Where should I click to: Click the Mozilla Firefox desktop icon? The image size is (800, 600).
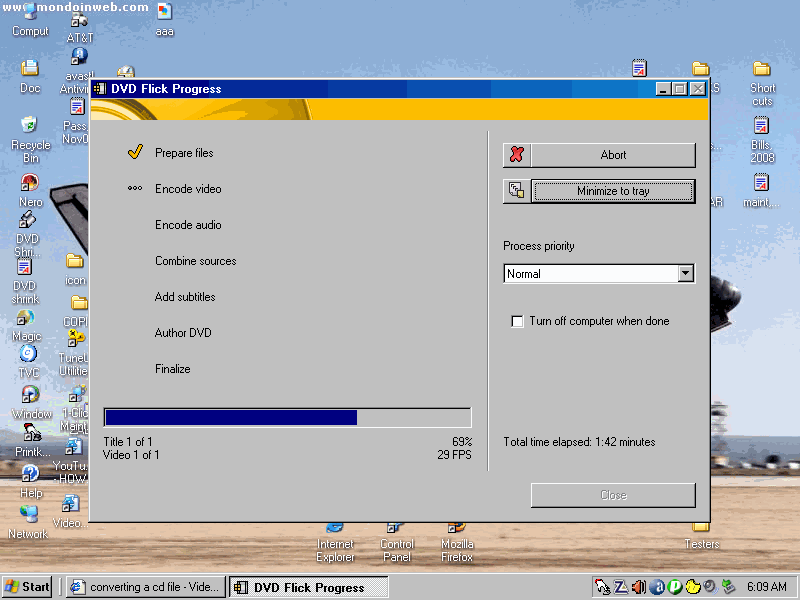pos(457,528)
